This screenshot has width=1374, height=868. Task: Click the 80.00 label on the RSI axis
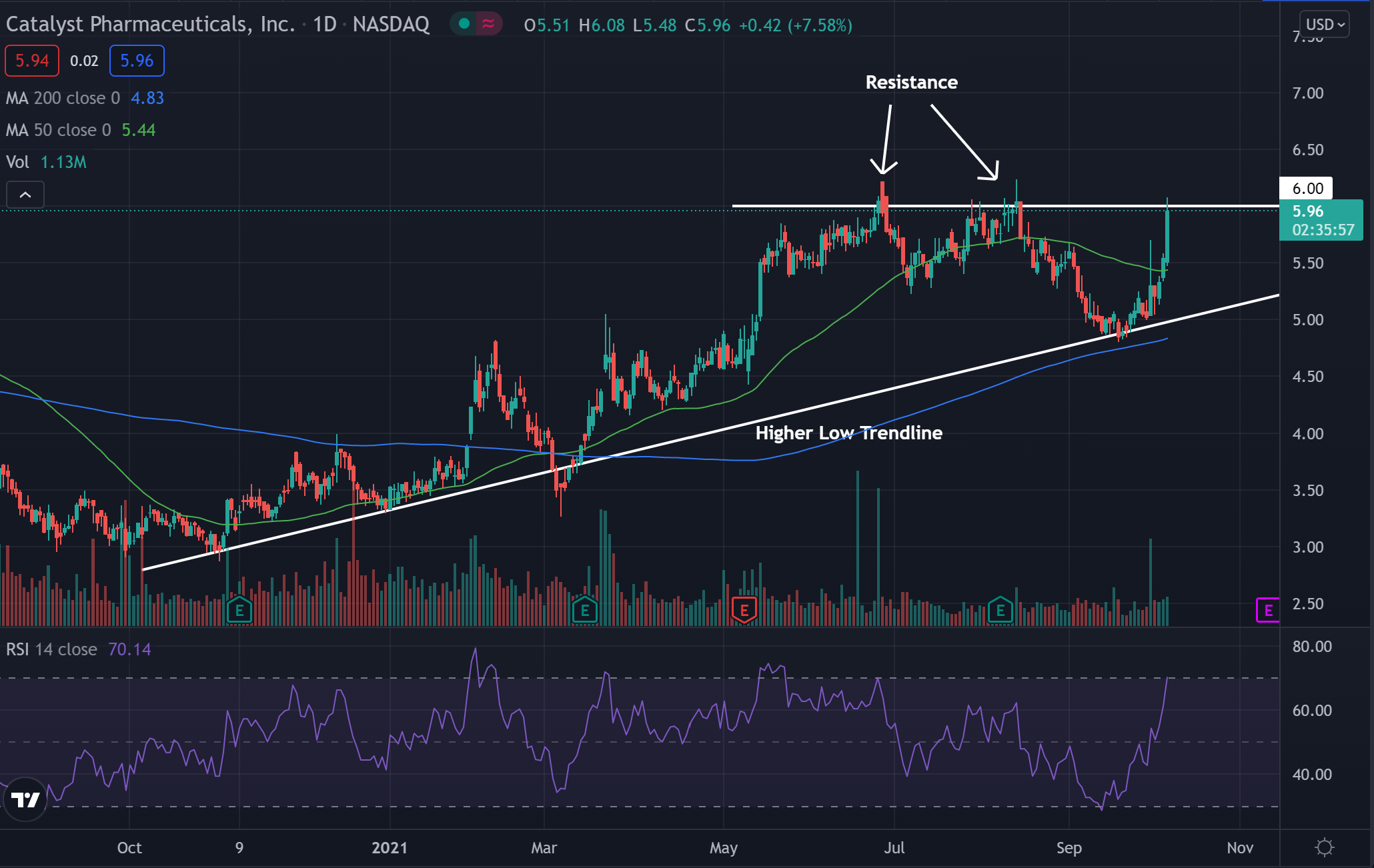tap(1312, 647)
